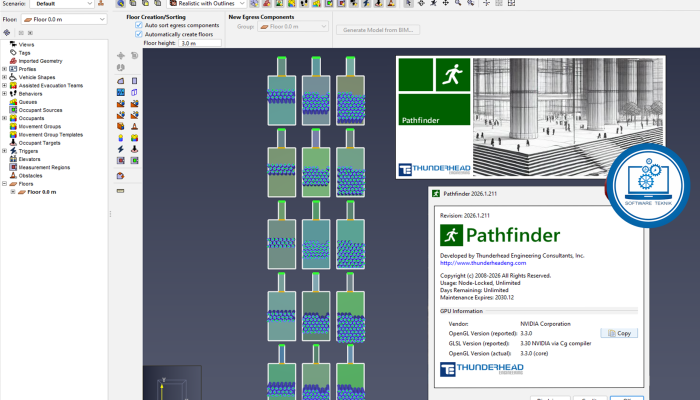
Task: Click the auto-expand icon above the tree
Action: coord(7,33)
